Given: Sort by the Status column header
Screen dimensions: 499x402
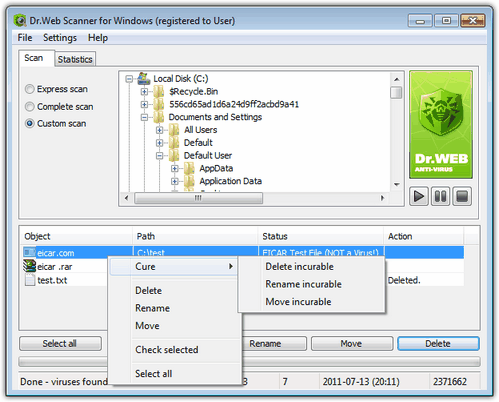Looking at the screenshot, I should (x=321, y=236).
